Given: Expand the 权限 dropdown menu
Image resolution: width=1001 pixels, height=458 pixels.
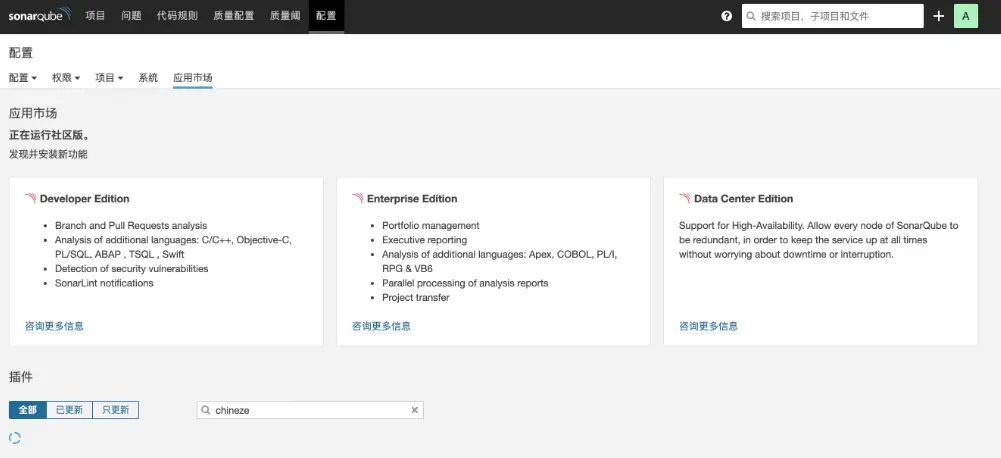Looking at the screenshot, I should pos(66,78).
